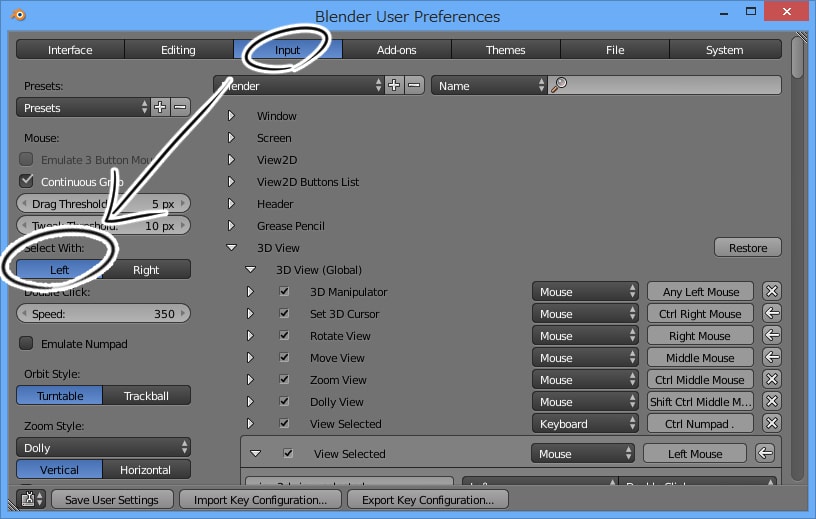Click Export Key Configuration button
The image size is (816, 519).
click(x=428, y=499)
